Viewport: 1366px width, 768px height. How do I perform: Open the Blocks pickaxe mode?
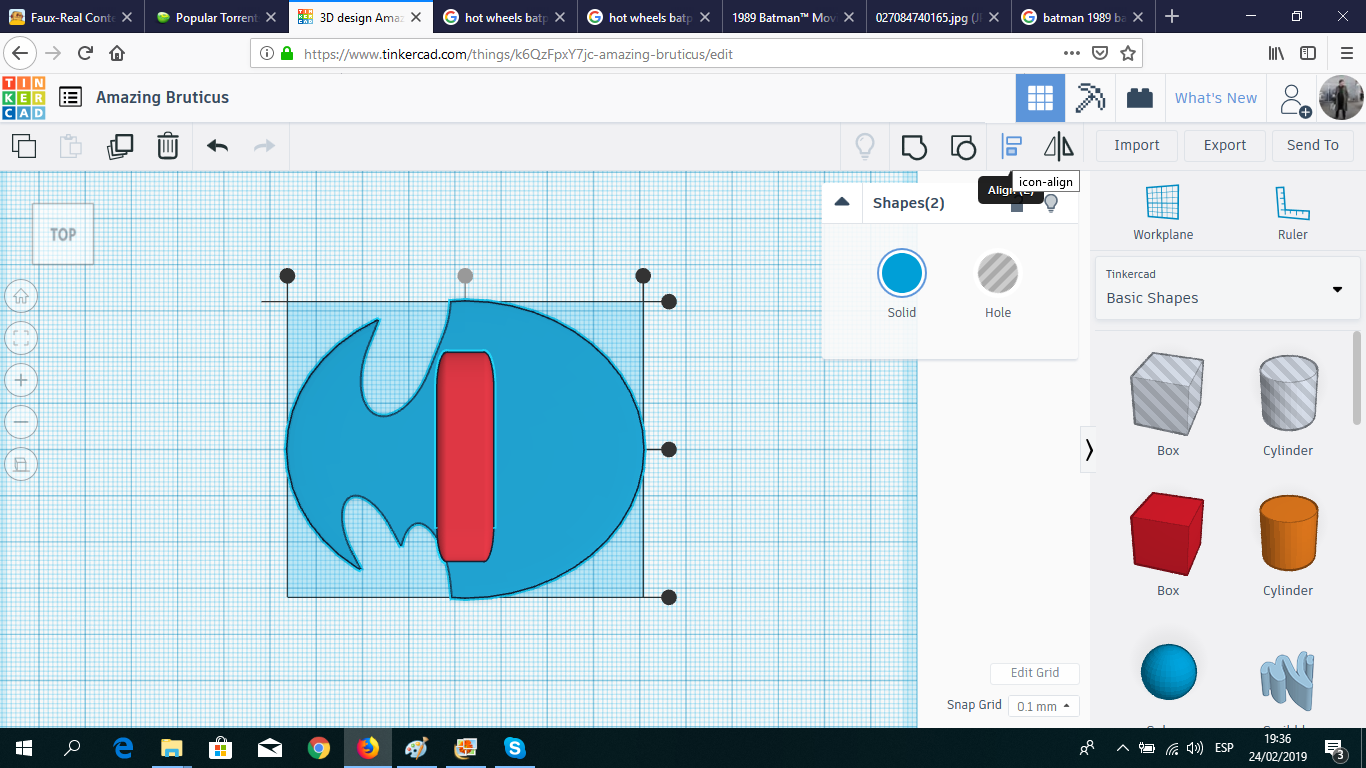[1090, 98]
